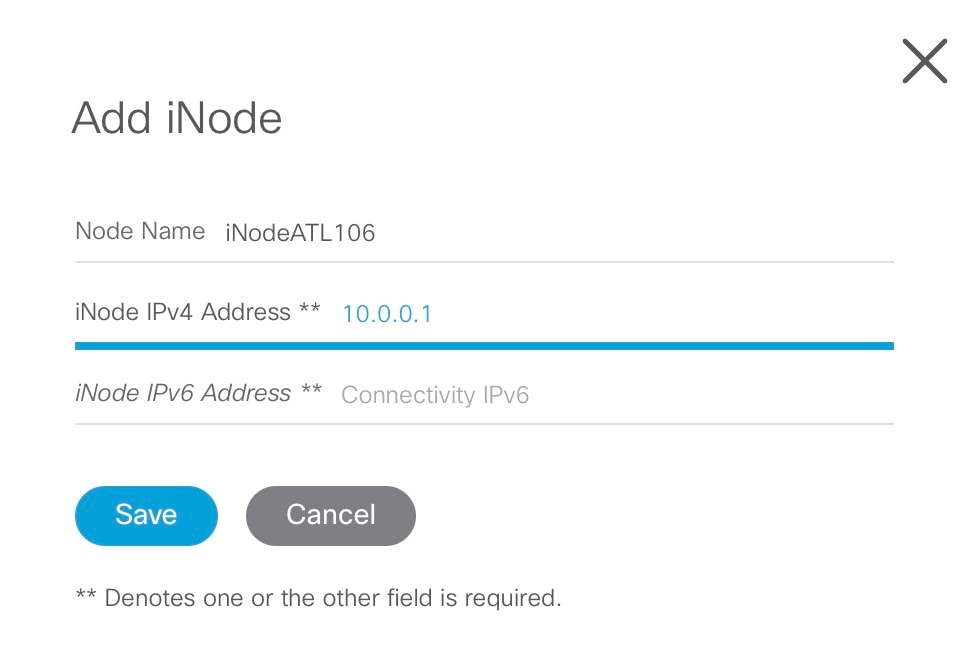Click the Add iNode dialog title
Image resolution: width=978 pixels, height=657 pixels.
177,118
